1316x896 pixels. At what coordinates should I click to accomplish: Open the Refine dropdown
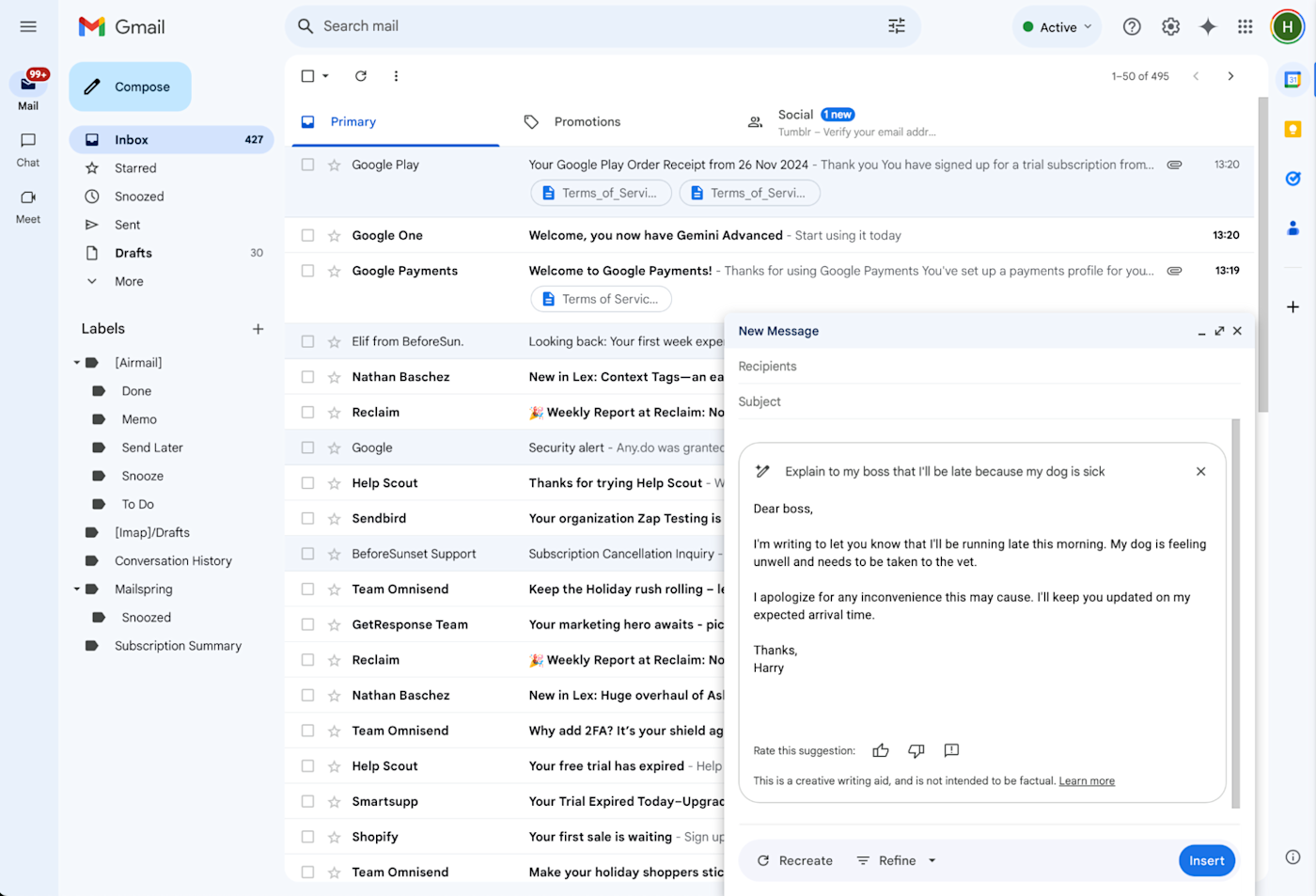(897, 860)
